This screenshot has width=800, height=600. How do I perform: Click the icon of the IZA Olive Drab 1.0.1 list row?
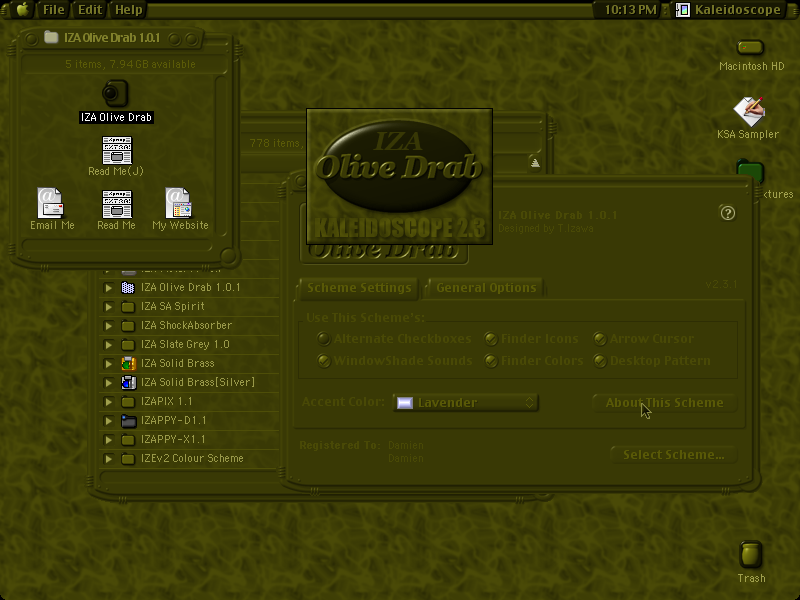pyautogui.click(x=128, y=287)
